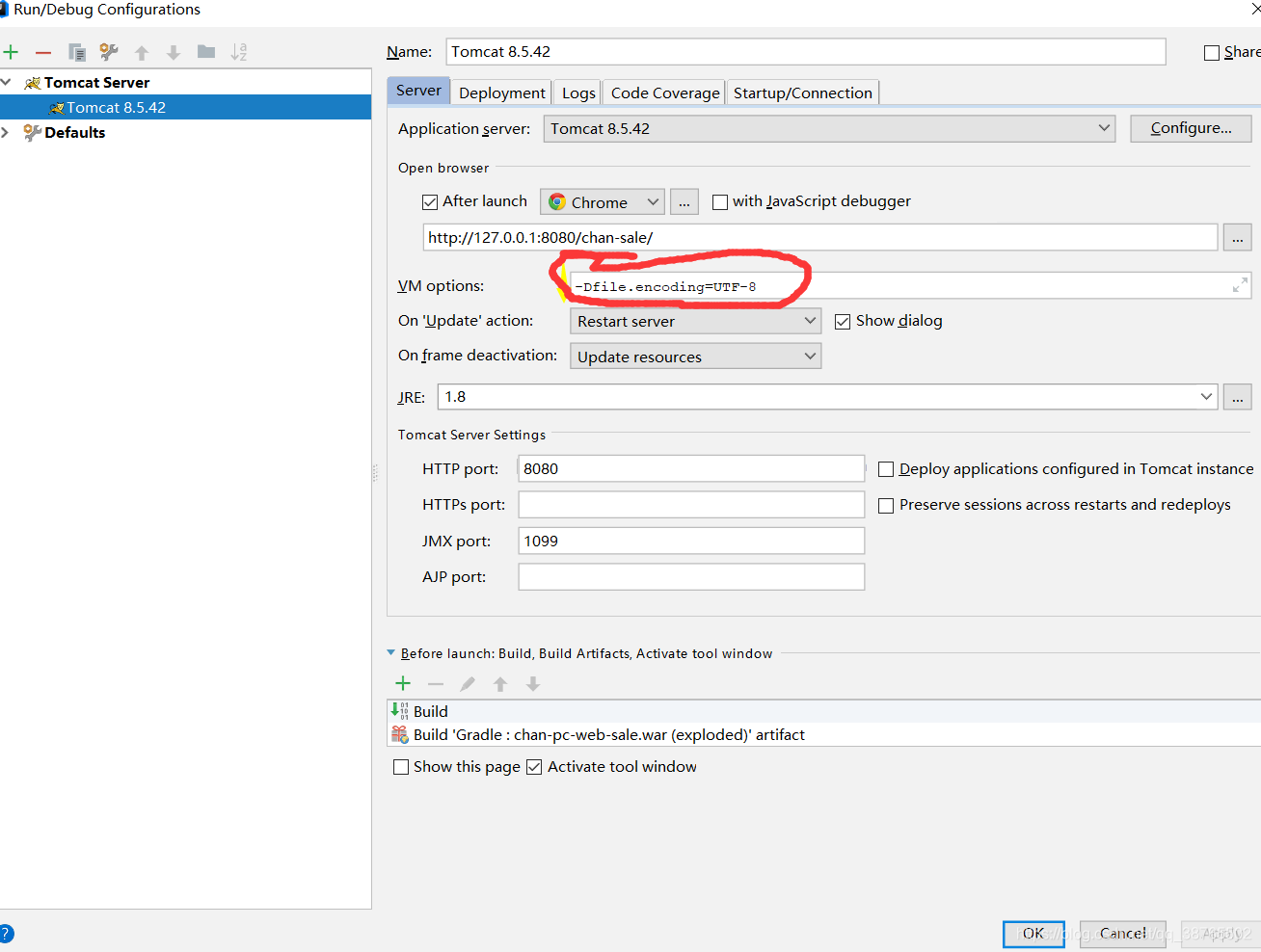Click the Cancel button

pos(1123,934)
